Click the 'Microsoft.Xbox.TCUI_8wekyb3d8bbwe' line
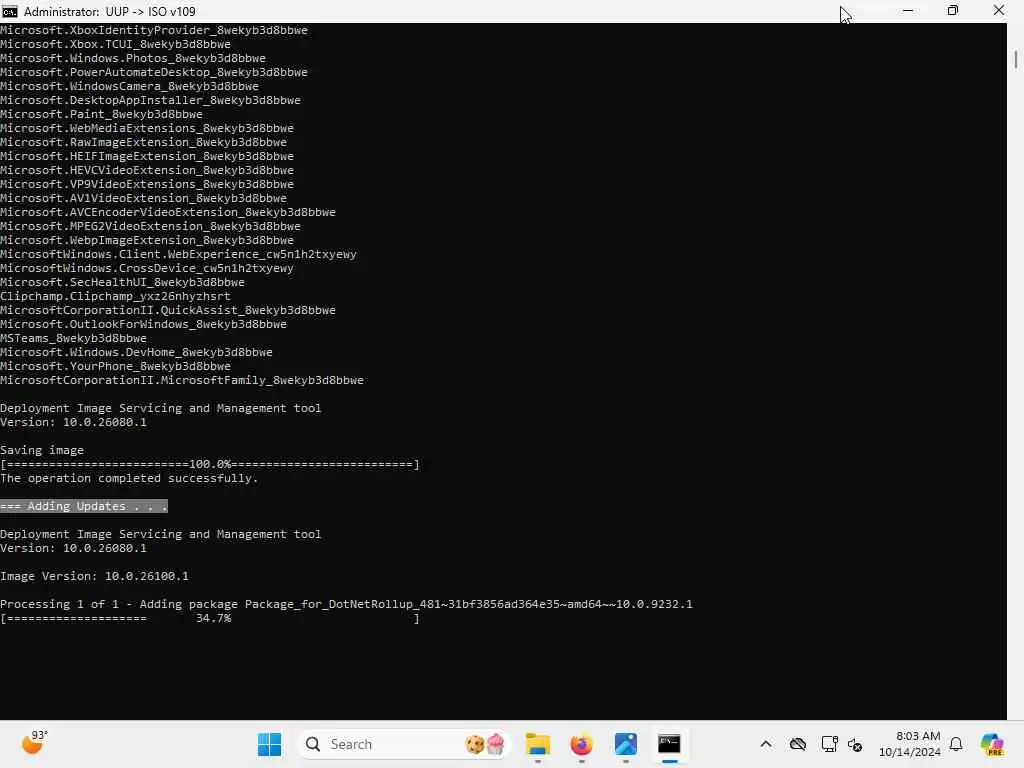The image size is (1024, 768). 115,44
